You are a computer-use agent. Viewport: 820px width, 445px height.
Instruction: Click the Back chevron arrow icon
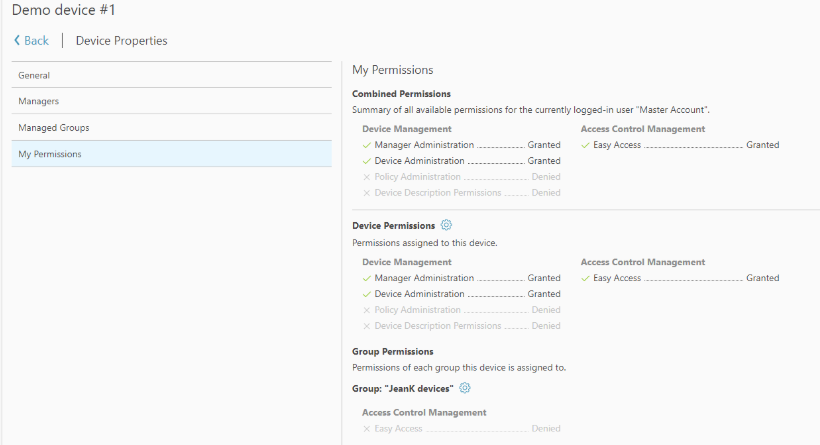pos(17,41)
